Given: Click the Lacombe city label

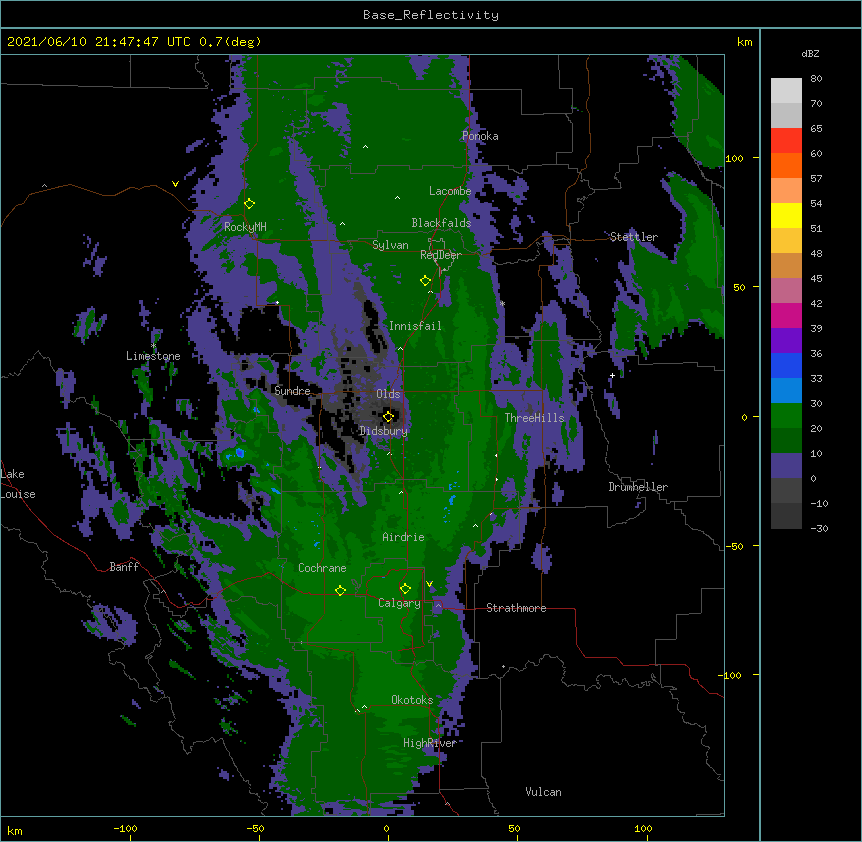Looking at the screenshot, I should [450, 191].
